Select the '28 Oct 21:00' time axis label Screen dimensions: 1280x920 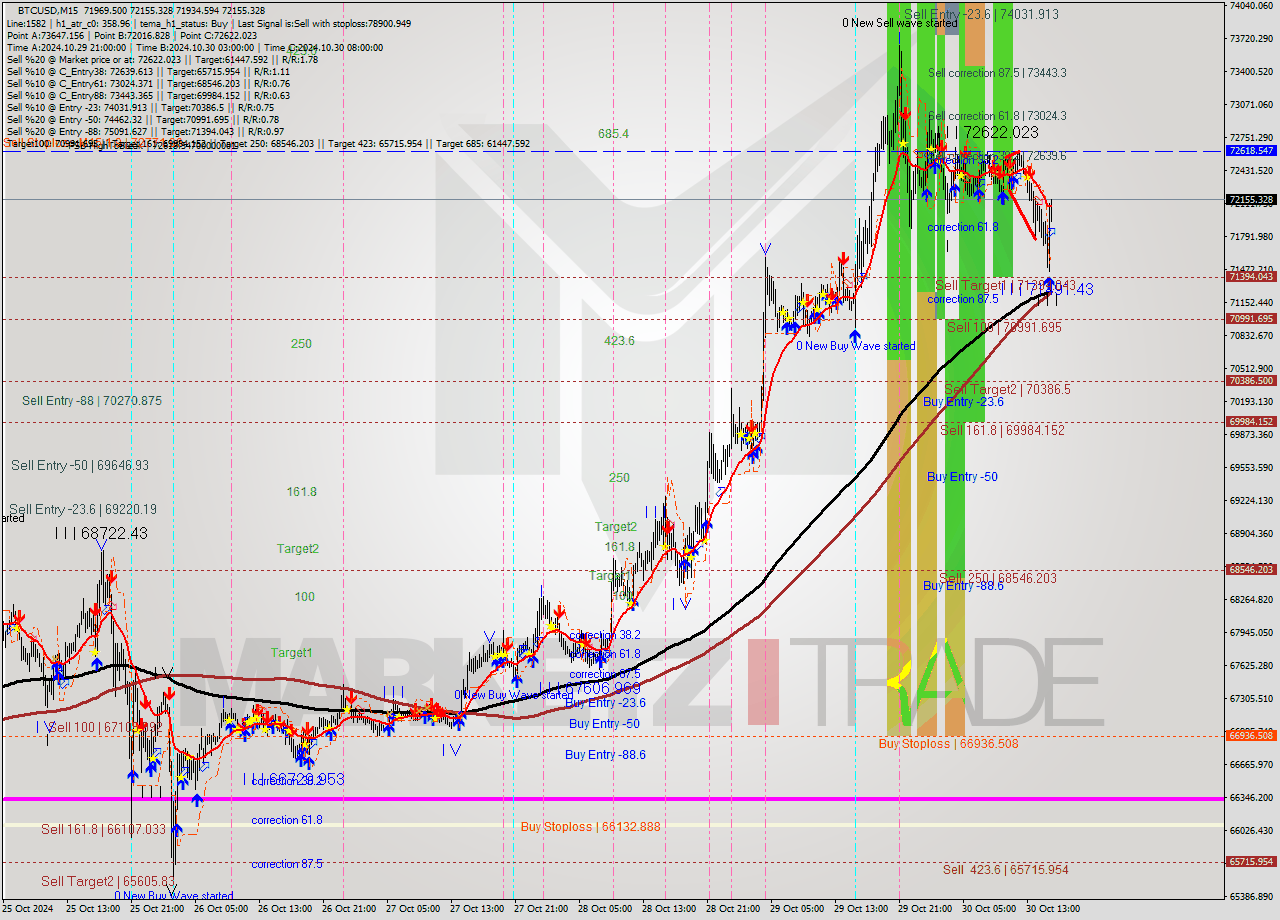click(733, 909)
